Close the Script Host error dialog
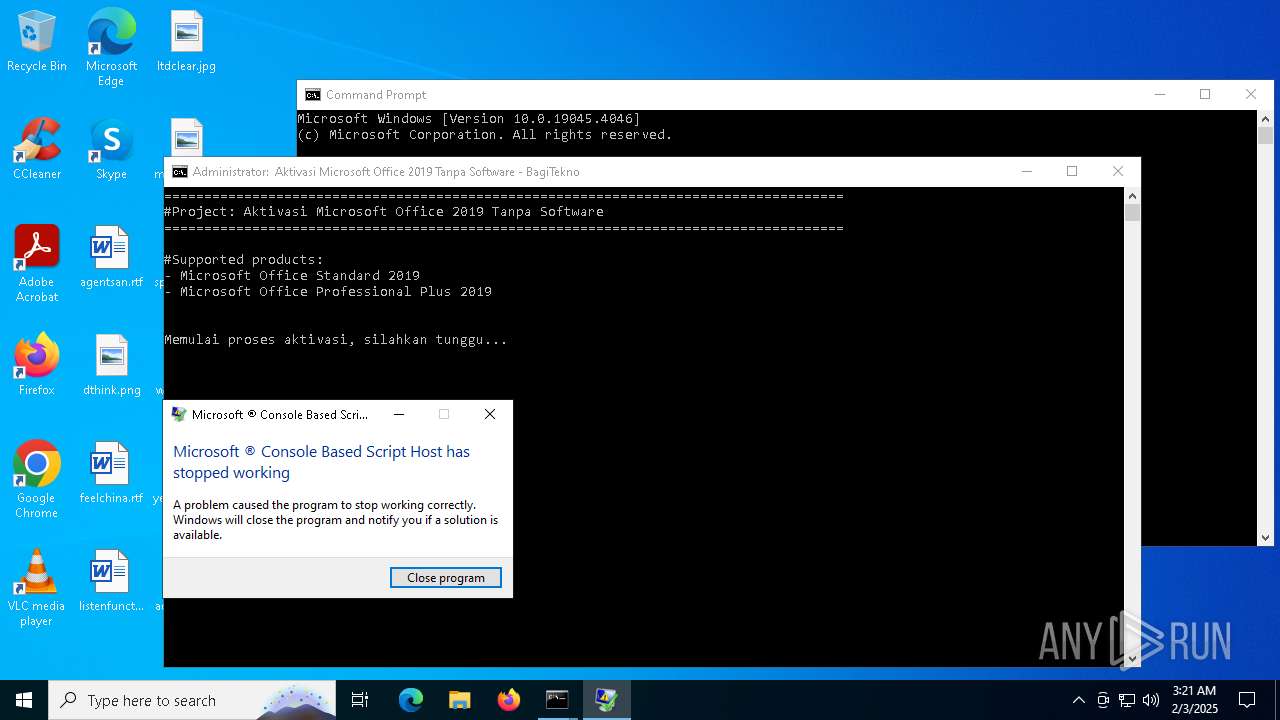Image resolution: width=1280 pixels, height=720 pixels. [x=490, y=414]
